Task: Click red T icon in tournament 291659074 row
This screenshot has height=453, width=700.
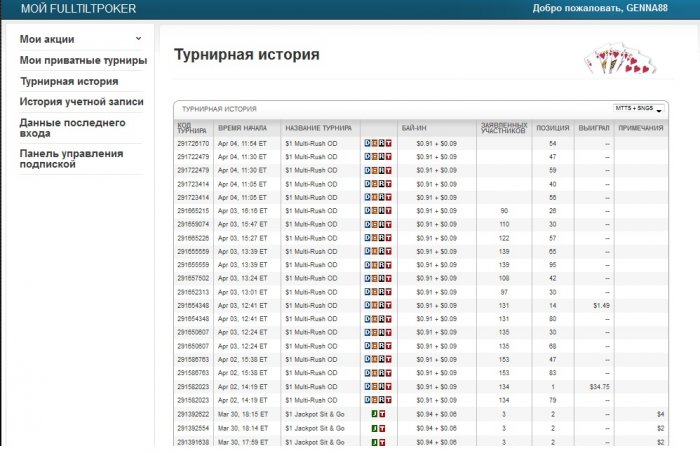Action: pyautogui.click(x=388, y=224)
